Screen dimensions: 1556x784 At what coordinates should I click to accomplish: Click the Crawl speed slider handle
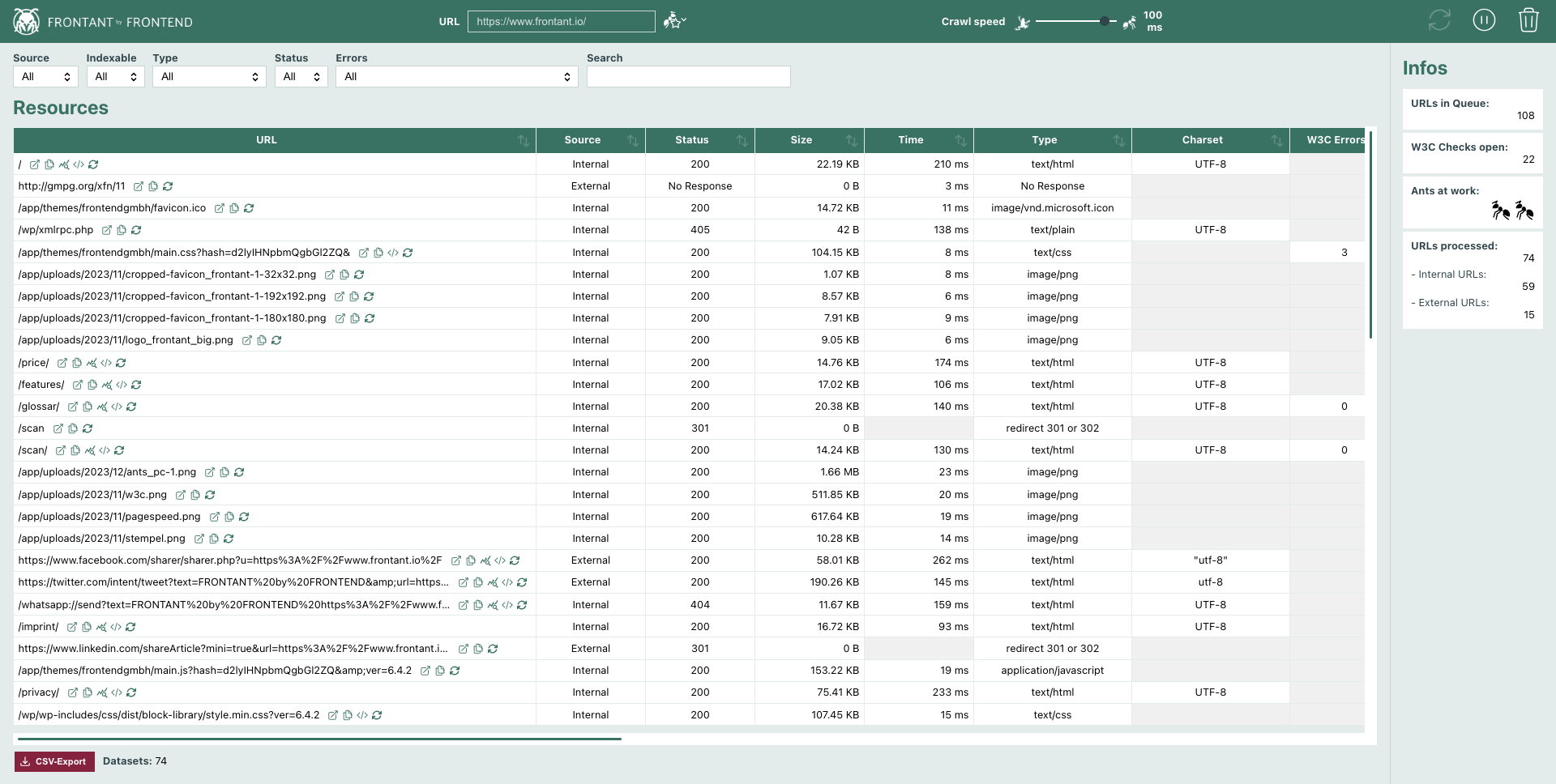pos(1104,21)
